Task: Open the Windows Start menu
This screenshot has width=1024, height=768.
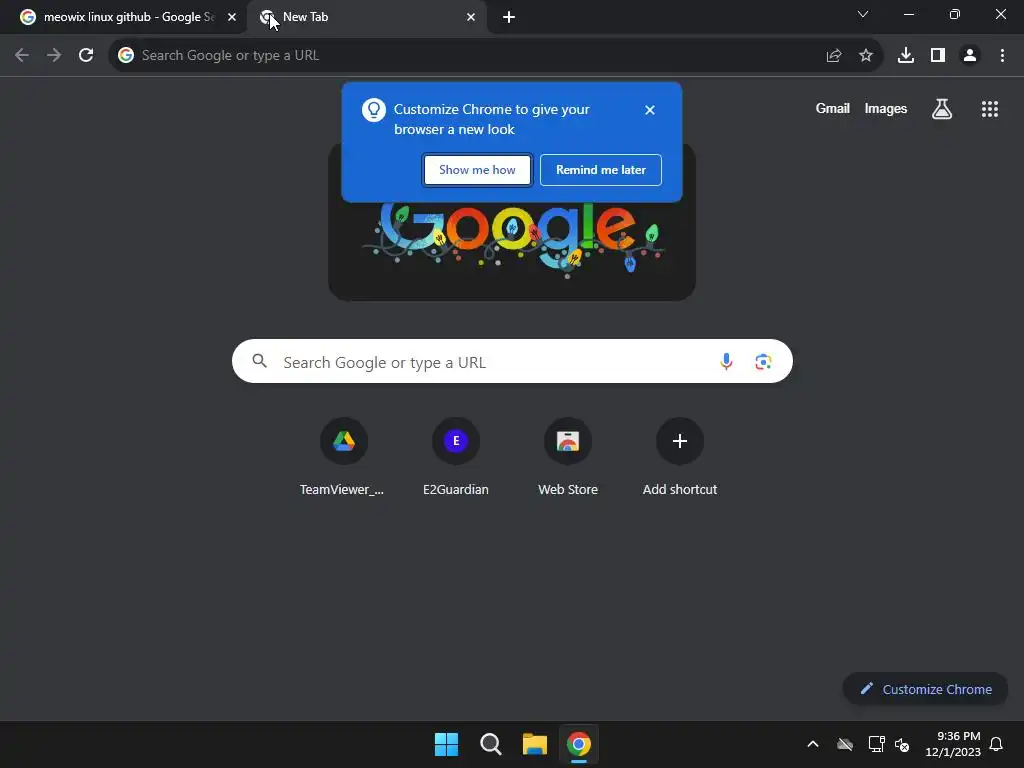Action: (447, 744)
